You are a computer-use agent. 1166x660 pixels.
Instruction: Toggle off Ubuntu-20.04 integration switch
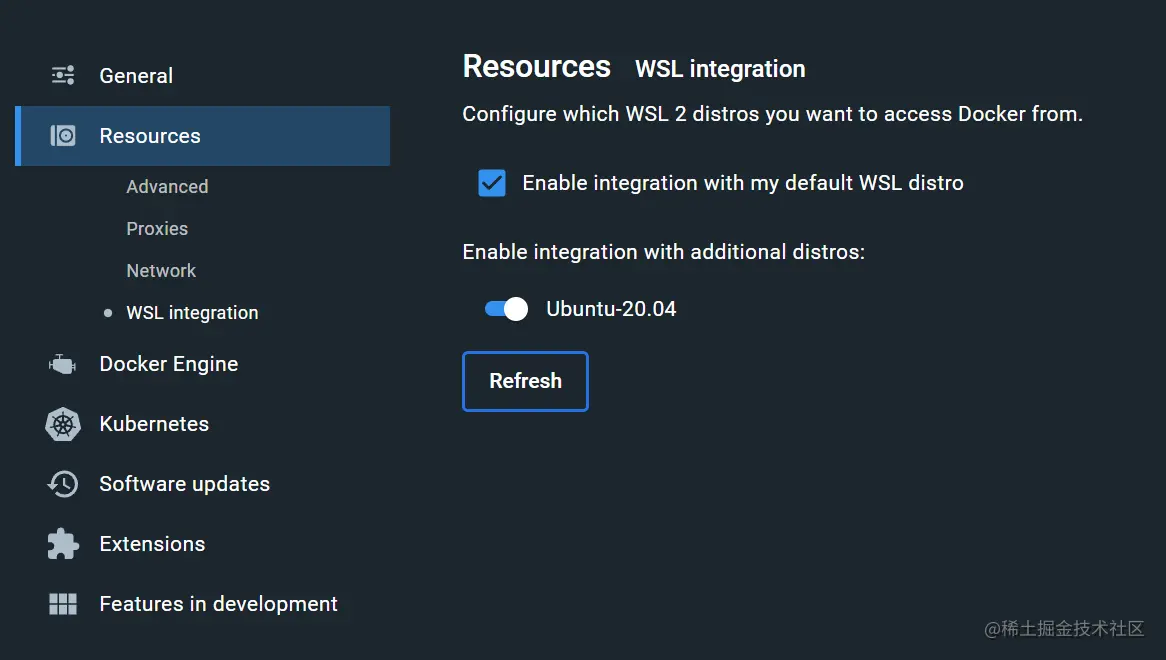[x=506, y=309]
